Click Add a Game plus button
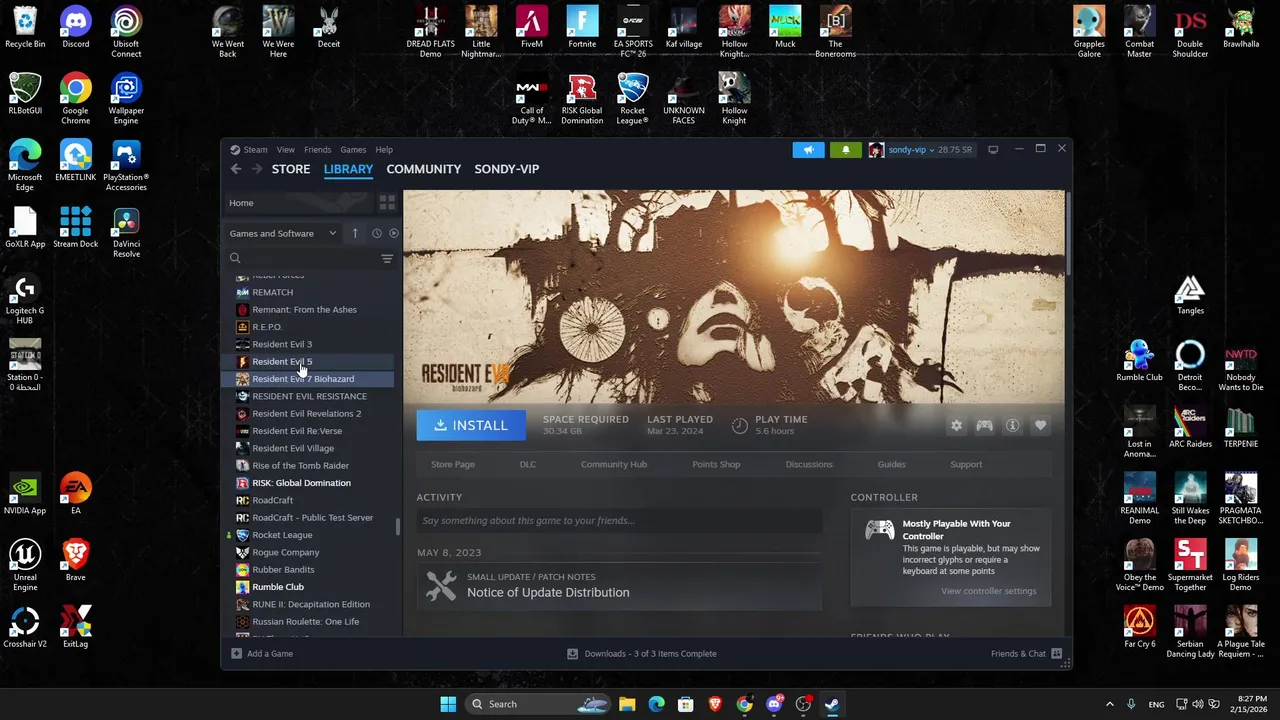Viewport: 1280px width, 720px height. click(262, 654)
